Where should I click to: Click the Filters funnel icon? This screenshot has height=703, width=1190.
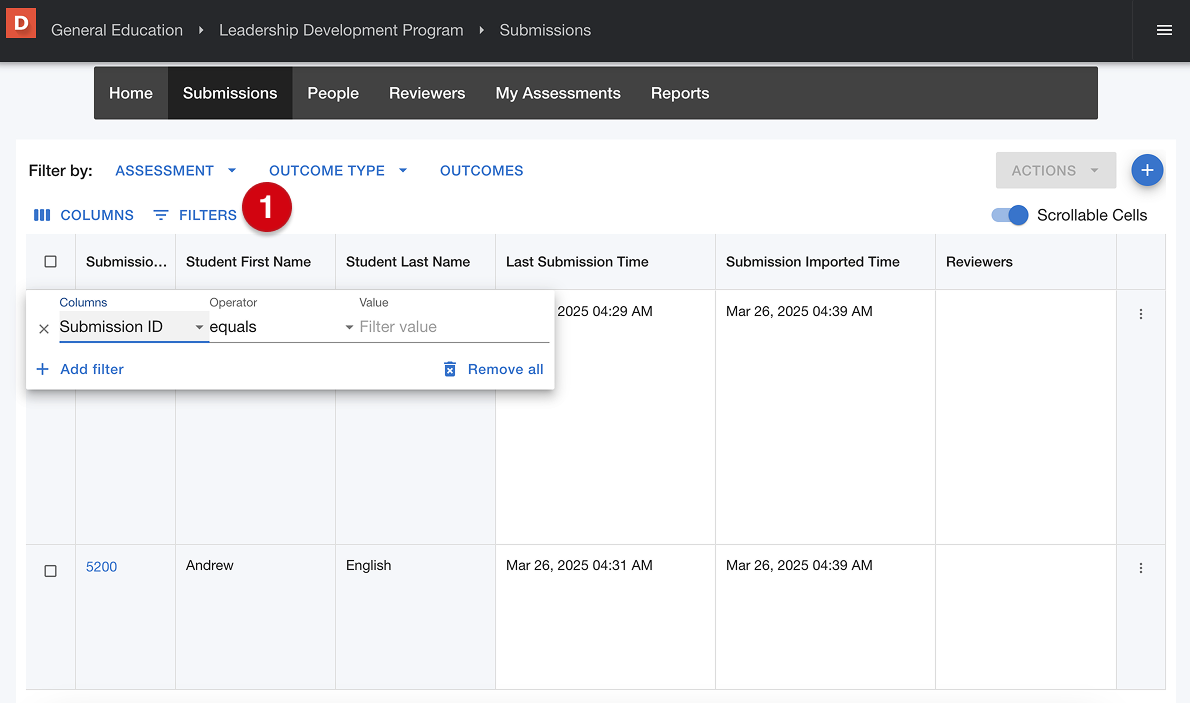coord(161,215)
